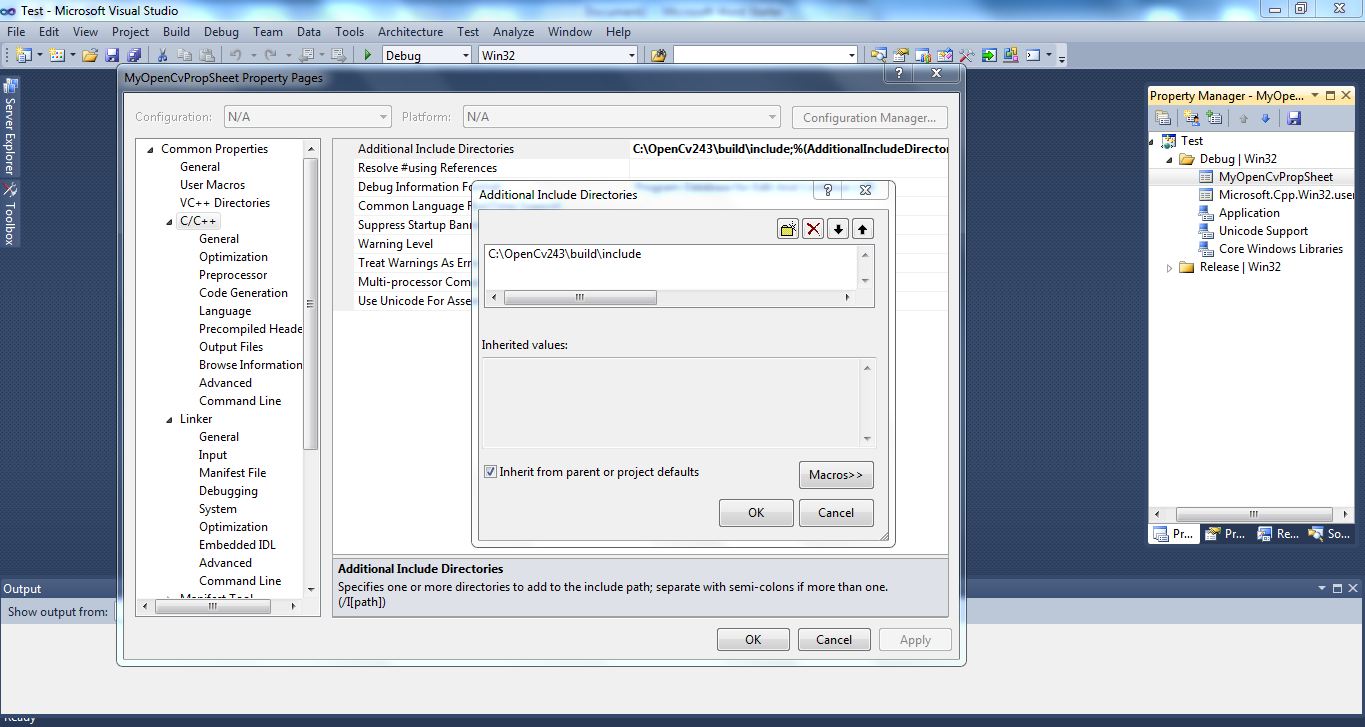The width and height of the screenshot is (1365, 727).
Task: Click the Open File folder icon
Action: tap(90, 55)
